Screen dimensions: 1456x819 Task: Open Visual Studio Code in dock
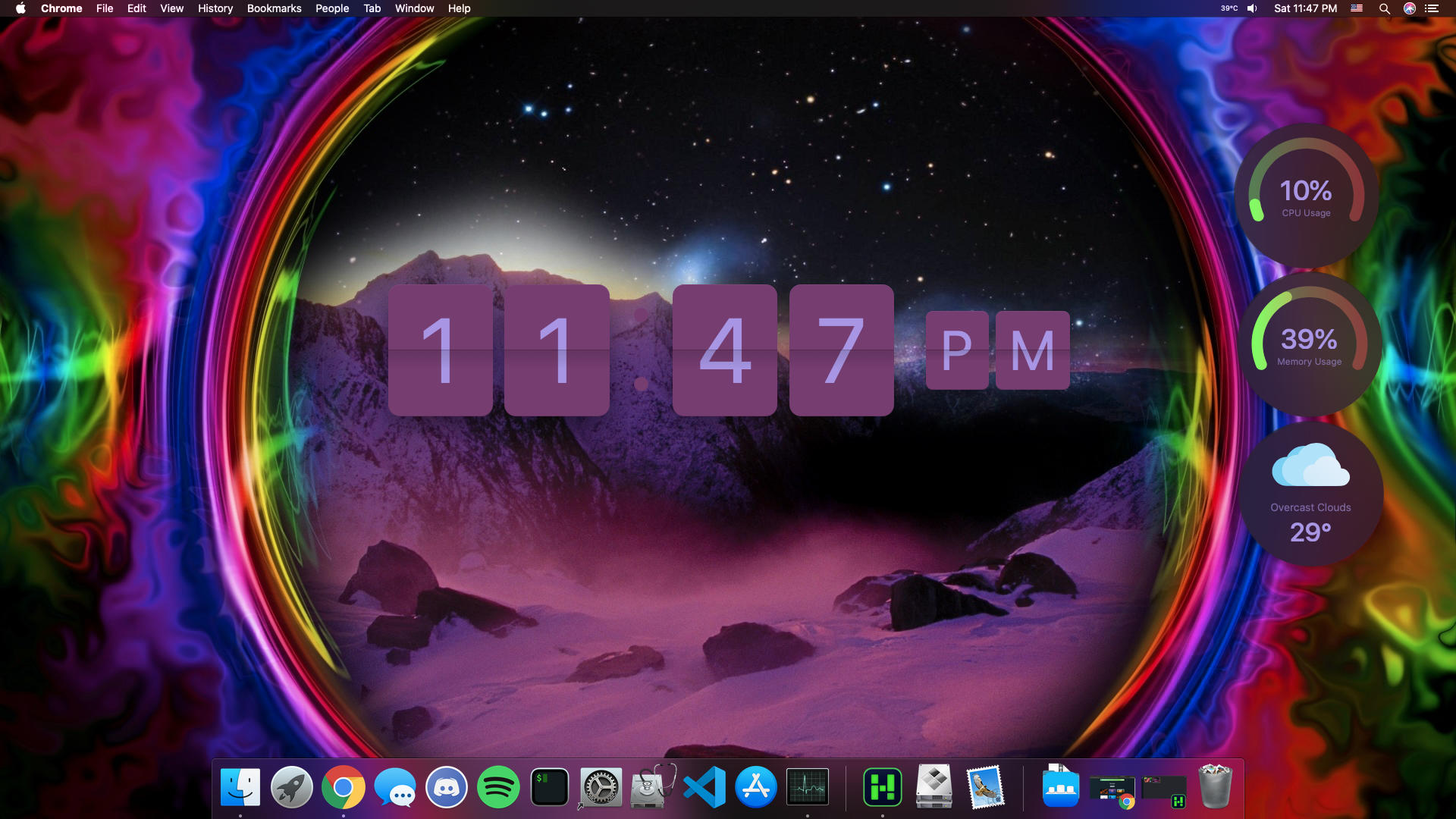[704, 787]
